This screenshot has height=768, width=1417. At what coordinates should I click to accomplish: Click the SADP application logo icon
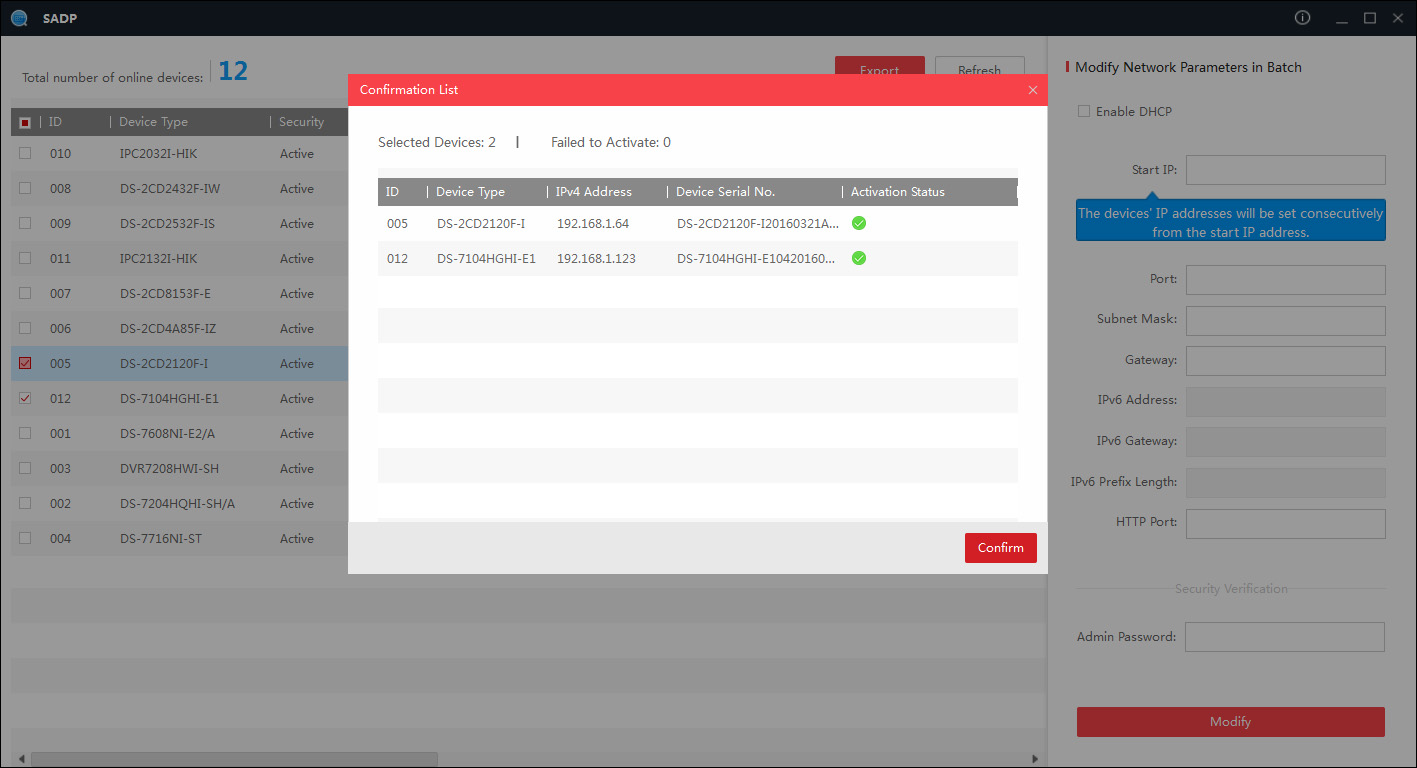coord(19,18)
